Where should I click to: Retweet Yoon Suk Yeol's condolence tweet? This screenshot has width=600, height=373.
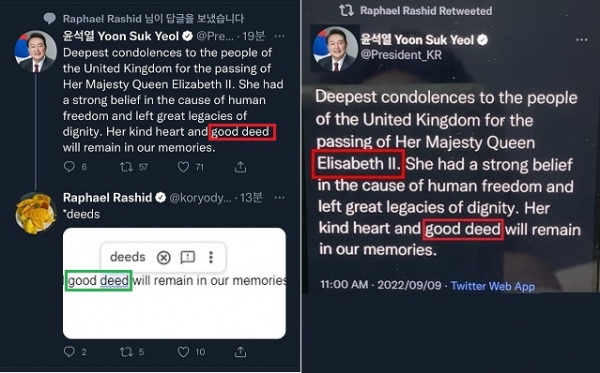tap(126, 167)
